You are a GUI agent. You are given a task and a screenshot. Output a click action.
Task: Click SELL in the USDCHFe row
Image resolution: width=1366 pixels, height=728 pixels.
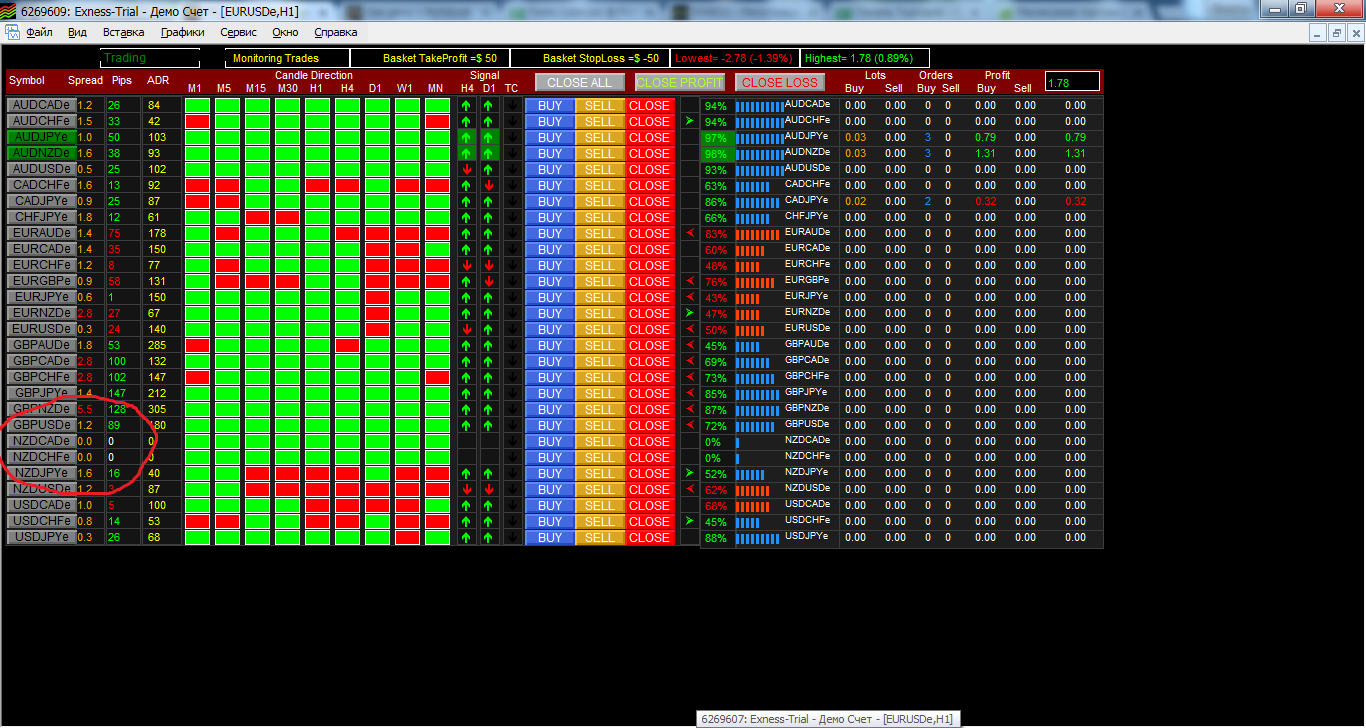point(600,521)
